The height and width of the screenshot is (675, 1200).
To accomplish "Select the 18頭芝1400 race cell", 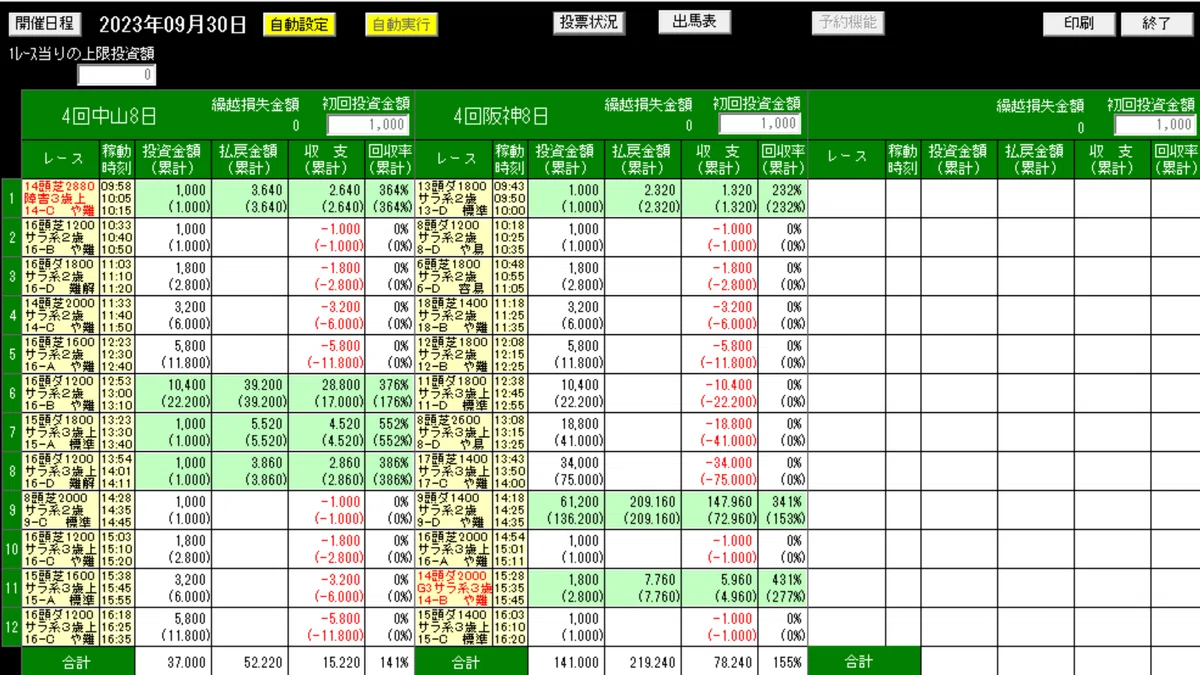I will pos(453,316).
